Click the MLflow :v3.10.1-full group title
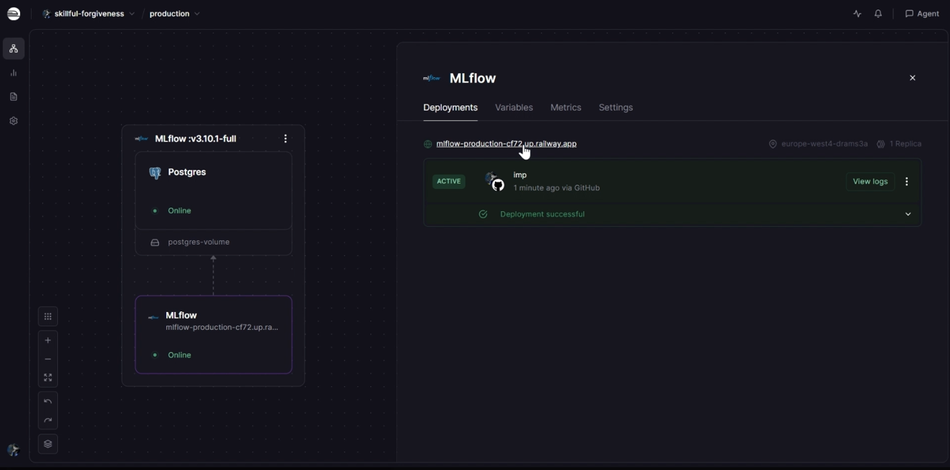 click(x=195, y=139)
